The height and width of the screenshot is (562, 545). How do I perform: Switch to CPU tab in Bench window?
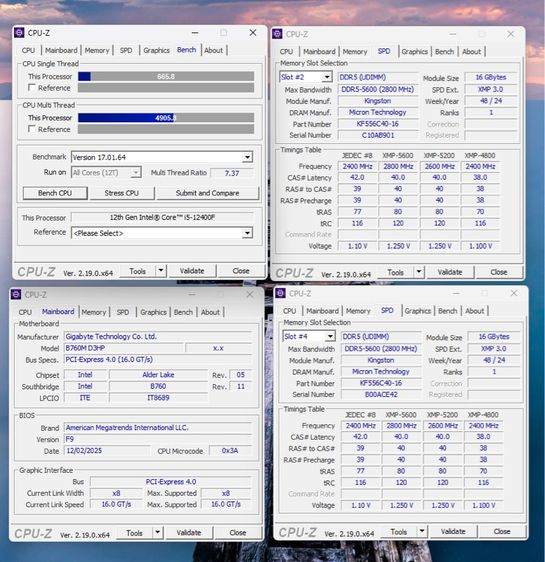click(28, 51)
